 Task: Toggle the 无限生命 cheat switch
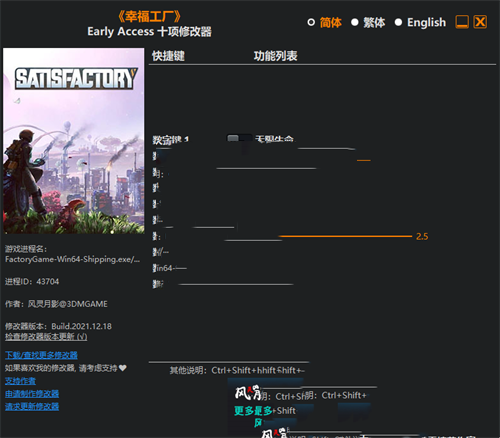239,138
